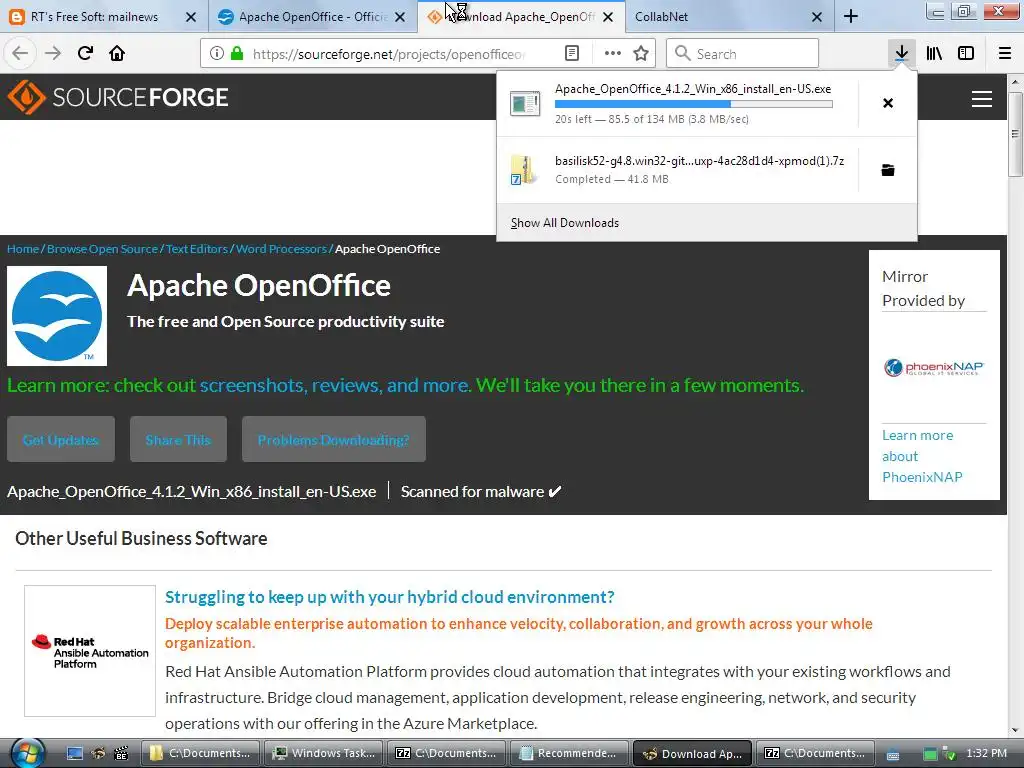
Task: Open the Library icon in toolbar
Action: (934, 53)
